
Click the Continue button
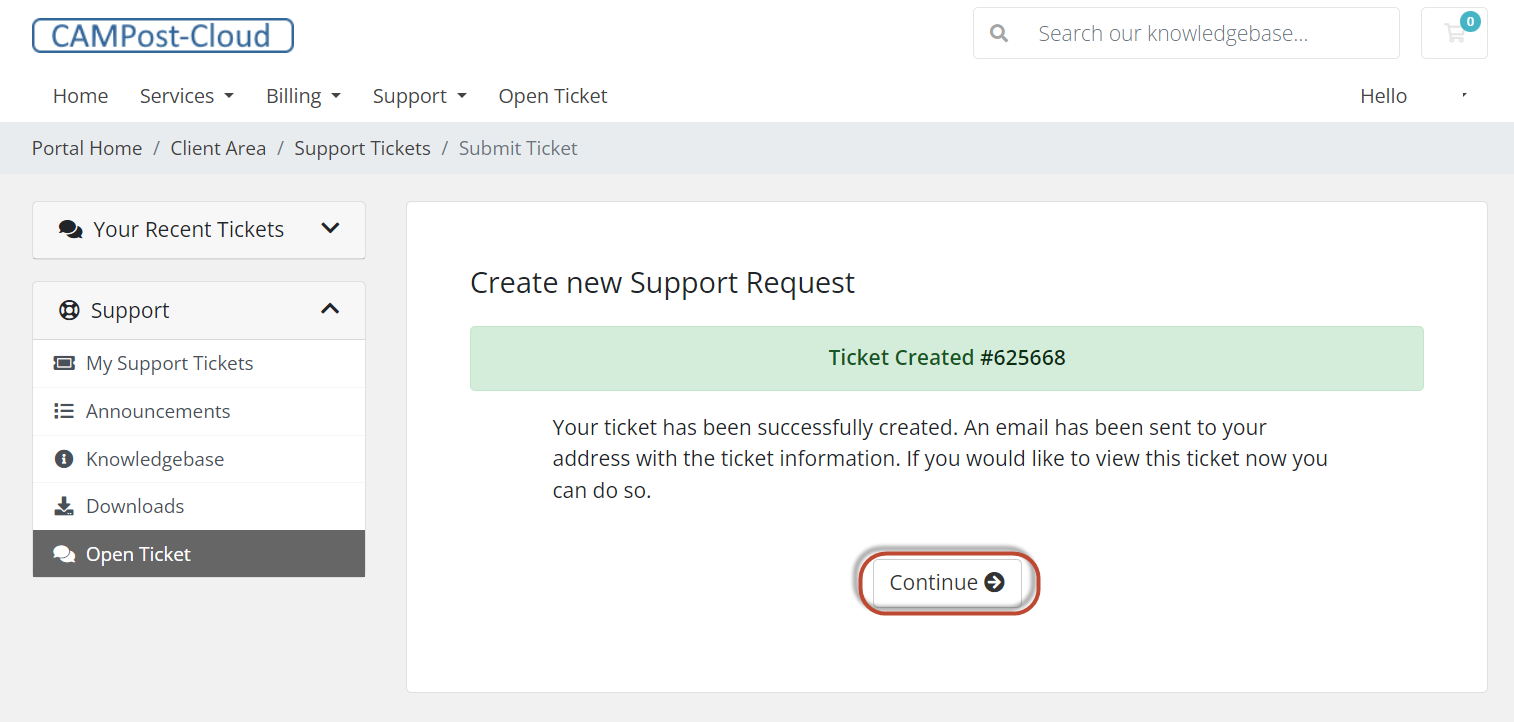(947, 582)
